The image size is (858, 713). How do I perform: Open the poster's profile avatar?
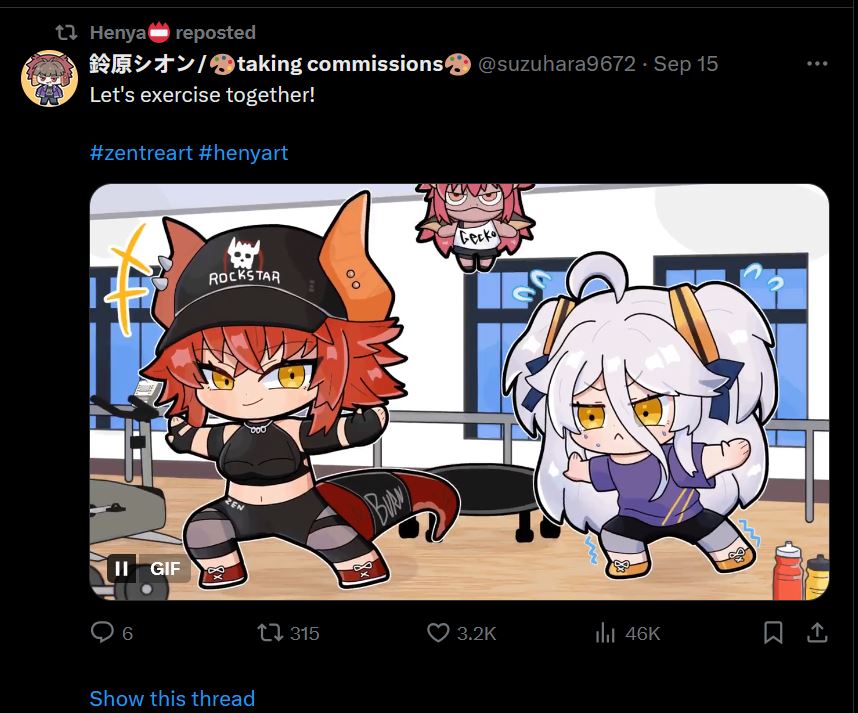49,78
